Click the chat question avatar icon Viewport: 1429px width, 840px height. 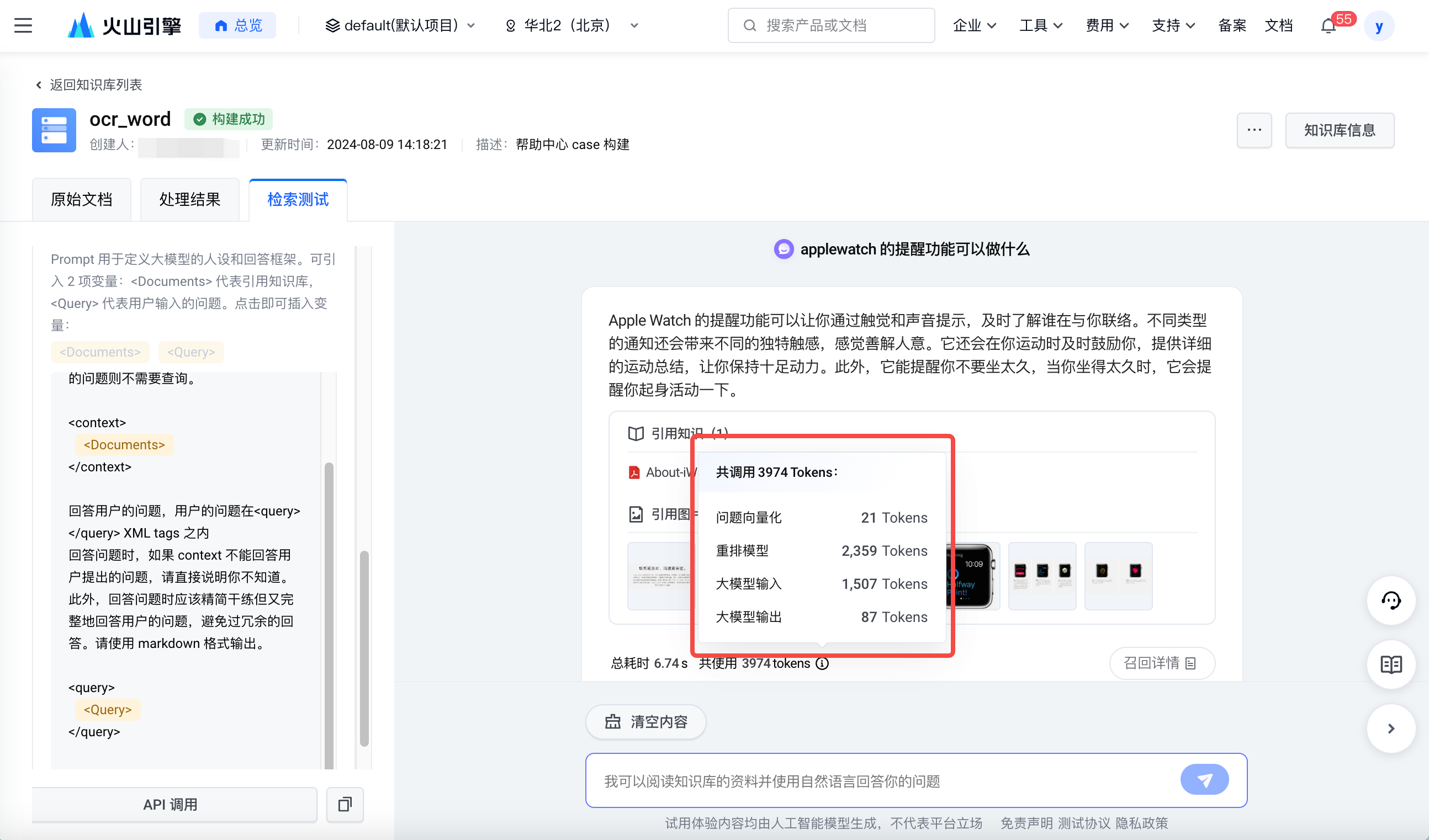(784, 249)
